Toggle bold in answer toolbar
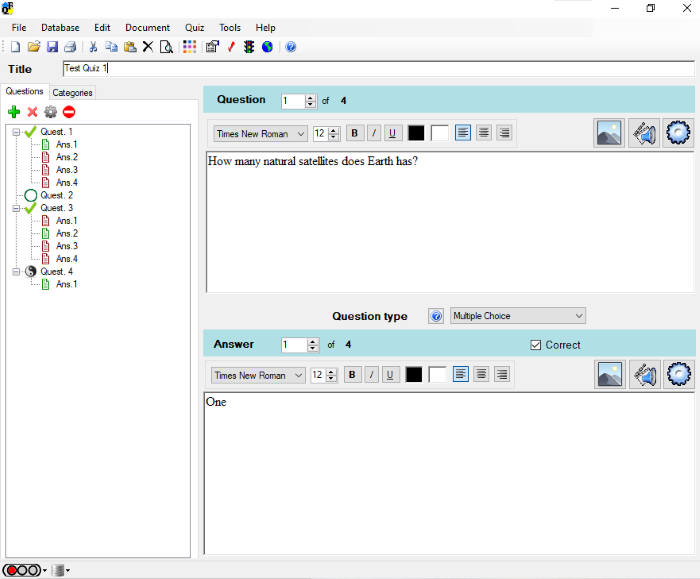Screen dimensions: 700x579 tap(352, 375)
